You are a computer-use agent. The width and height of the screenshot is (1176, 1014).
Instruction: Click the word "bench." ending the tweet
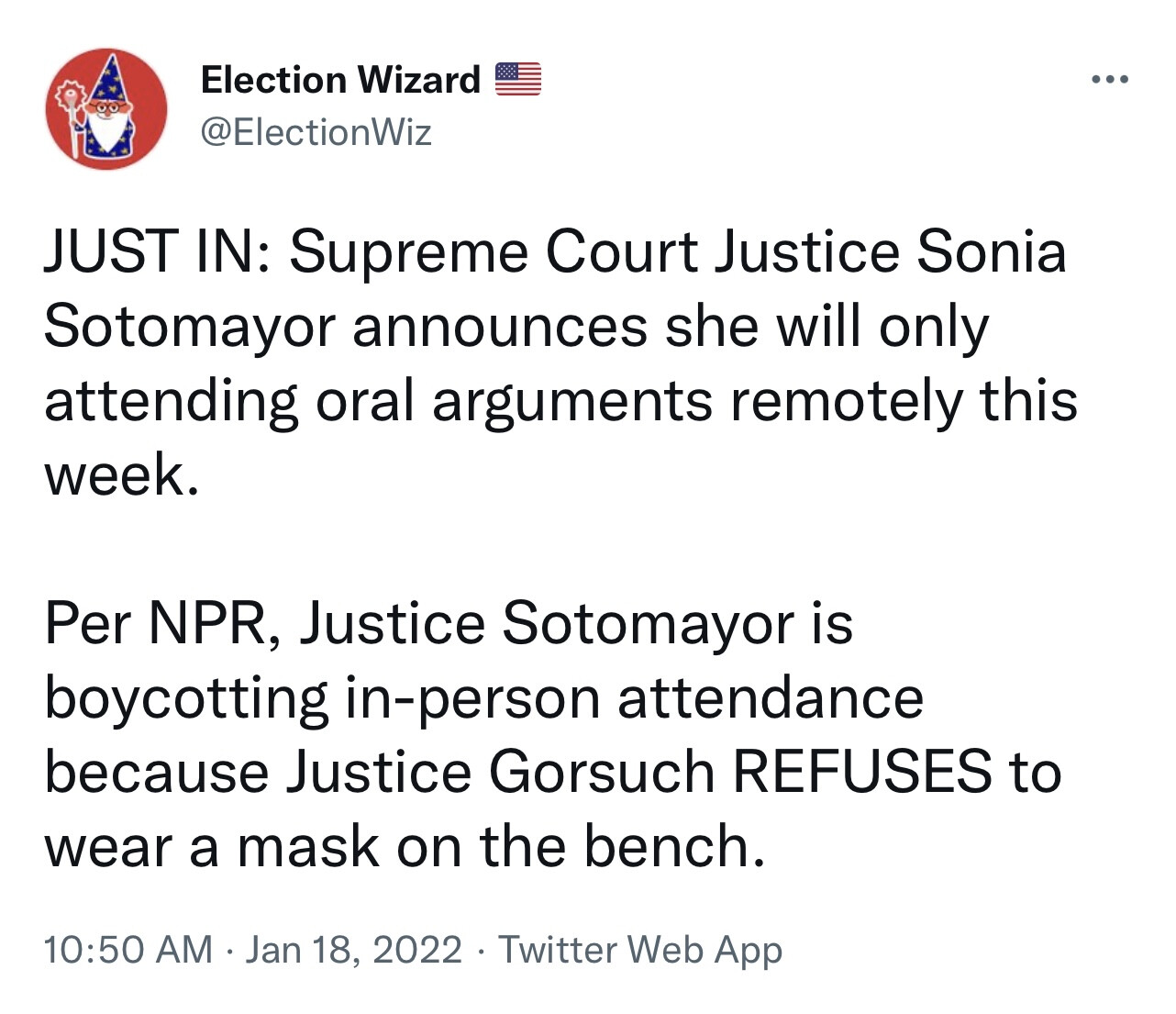674,846
